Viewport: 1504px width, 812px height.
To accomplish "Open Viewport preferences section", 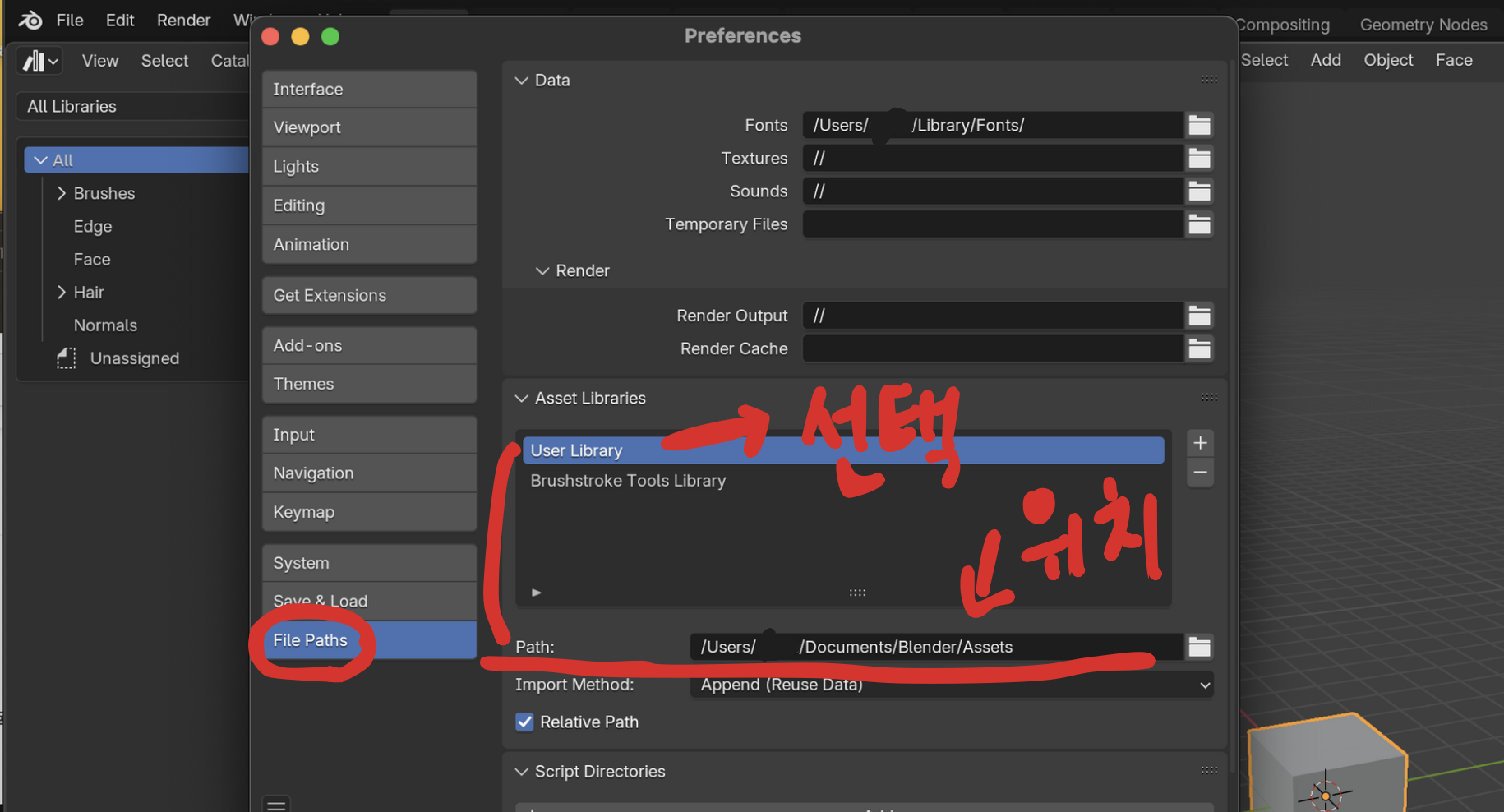I will coord(369,127).
